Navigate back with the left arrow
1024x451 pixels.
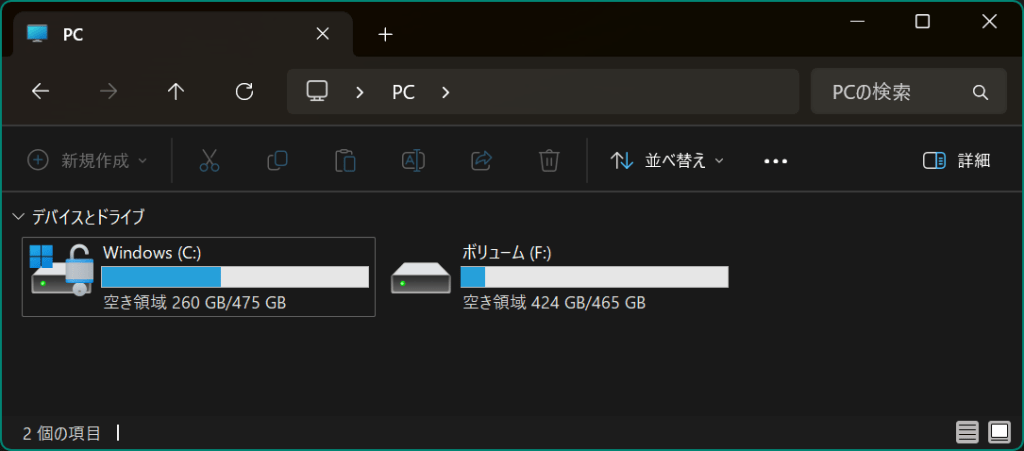40,92
